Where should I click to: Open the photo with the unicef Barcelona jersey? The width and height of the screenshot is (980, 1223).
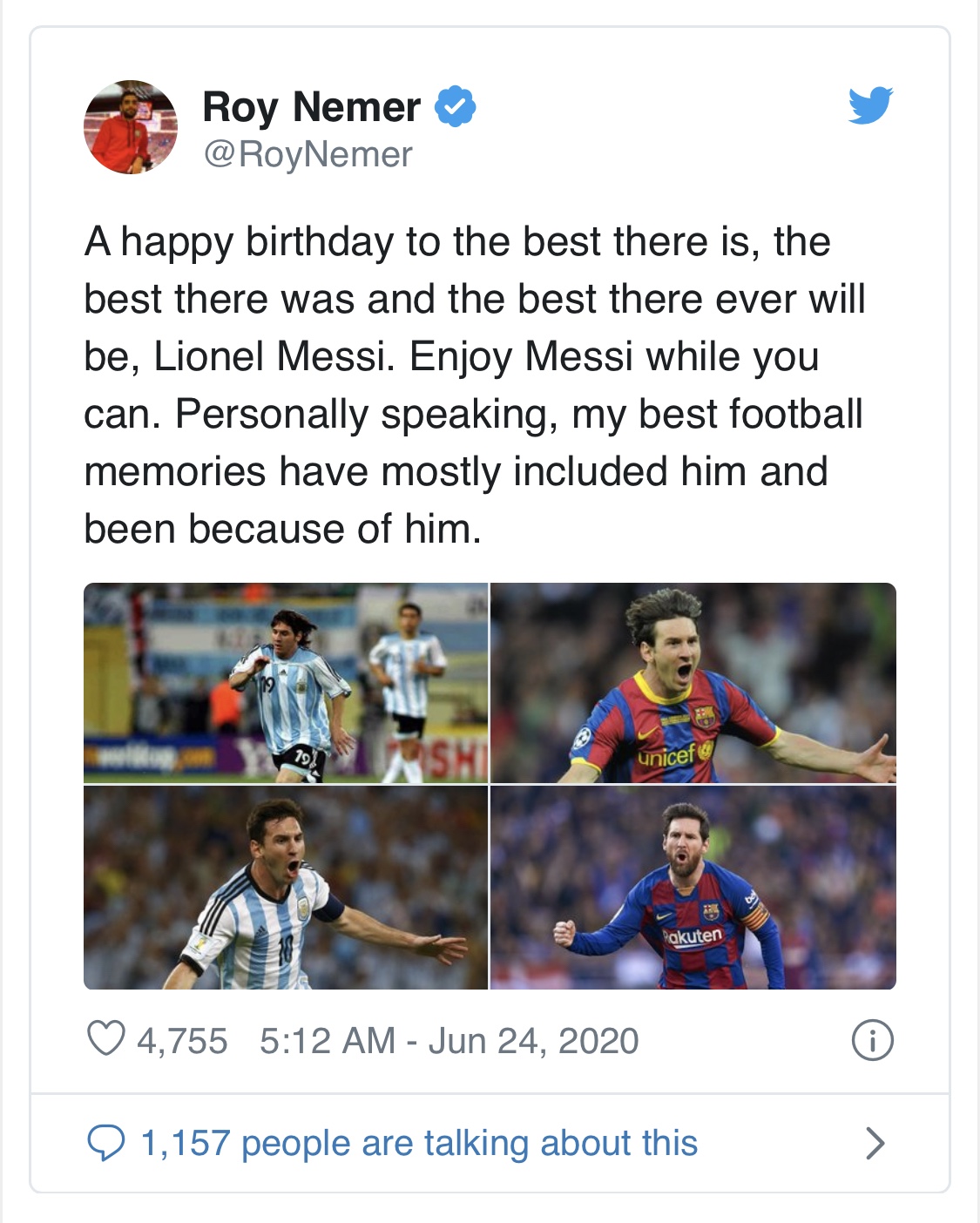click(693, 683)
